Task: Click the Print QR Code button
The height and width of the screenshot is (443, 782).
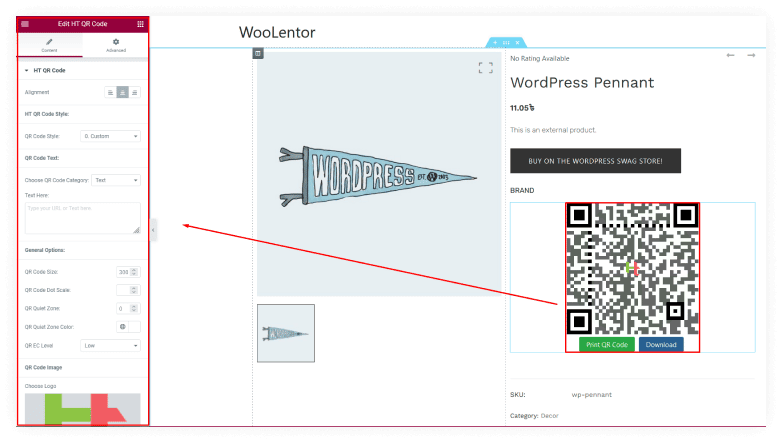Action: coord(607,345)
